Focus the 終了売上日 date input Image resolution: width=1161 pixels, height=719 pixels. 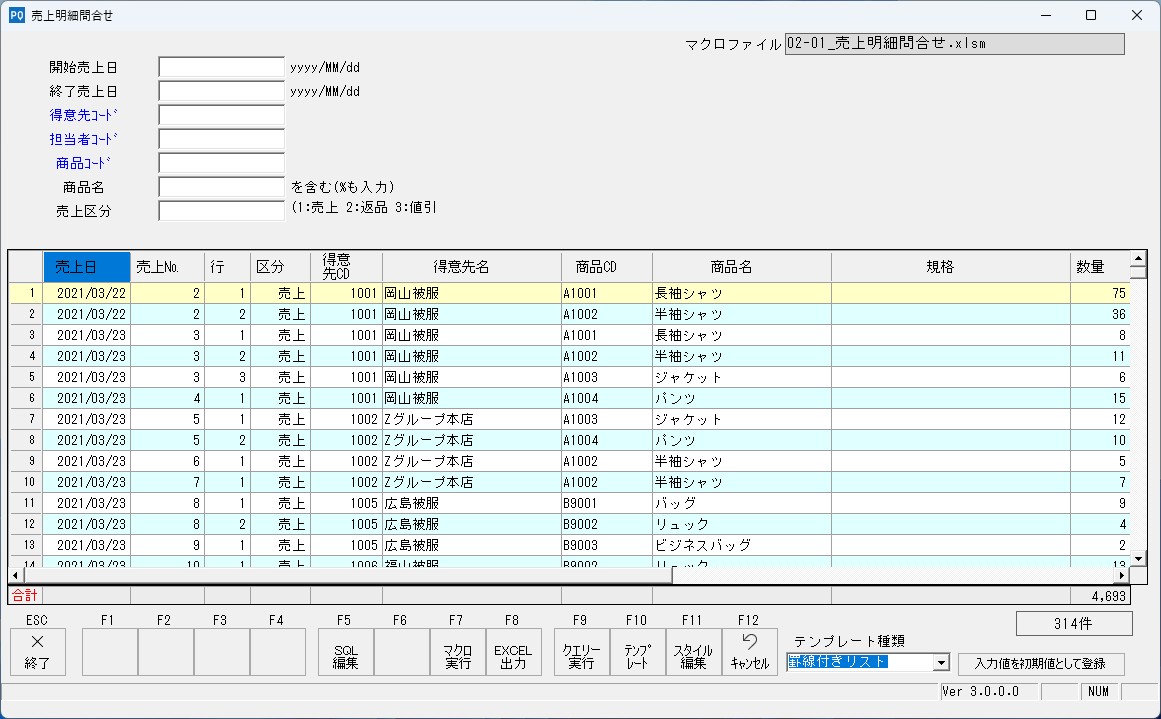[x=221, y=91]
